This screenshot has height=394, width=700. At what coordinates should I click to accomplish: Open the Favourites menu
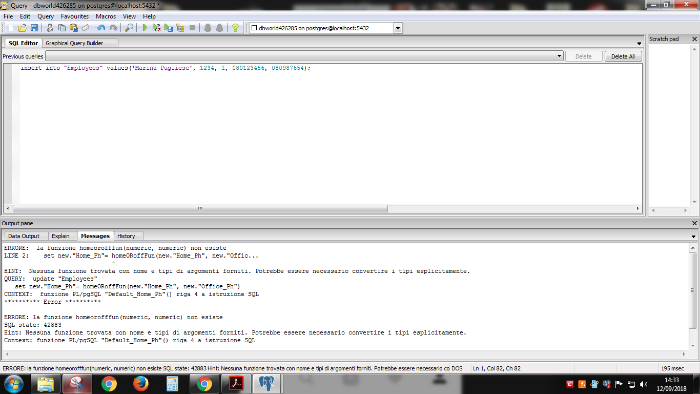coord(75,16)
